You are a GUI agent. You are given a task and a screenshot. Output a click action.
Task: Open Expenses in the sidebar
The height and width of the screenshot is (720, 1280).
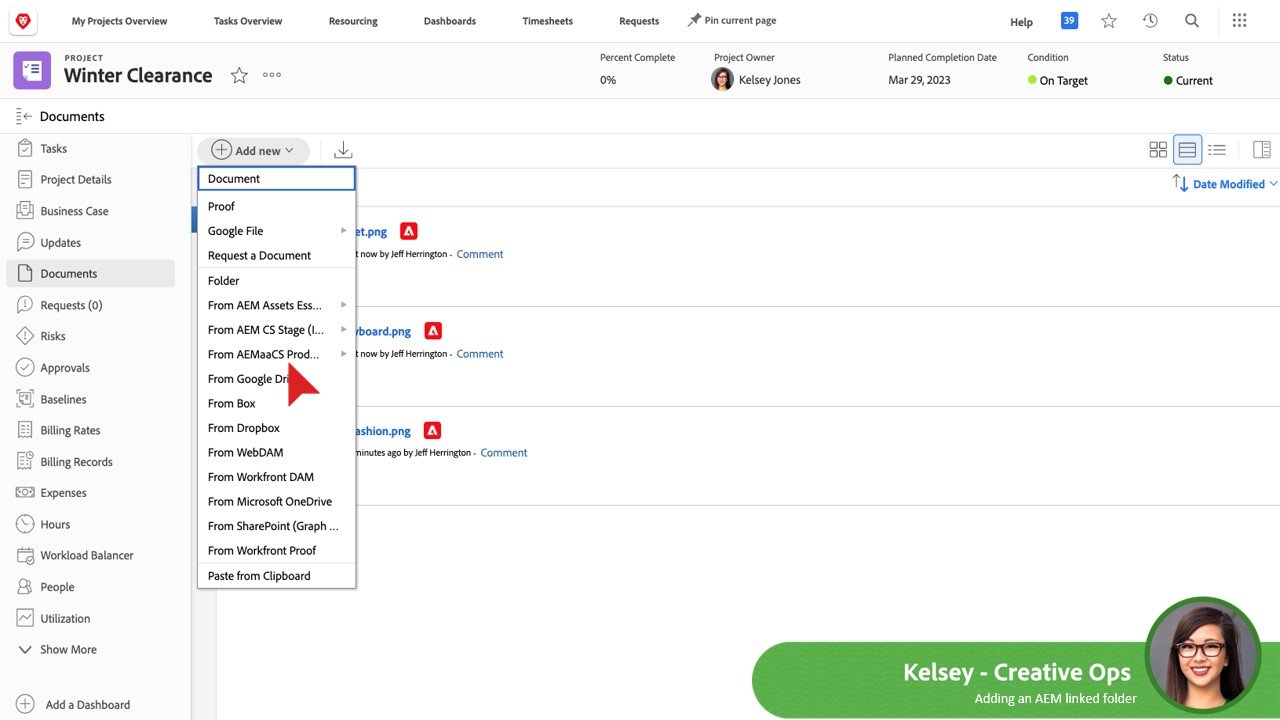point(90,493)
